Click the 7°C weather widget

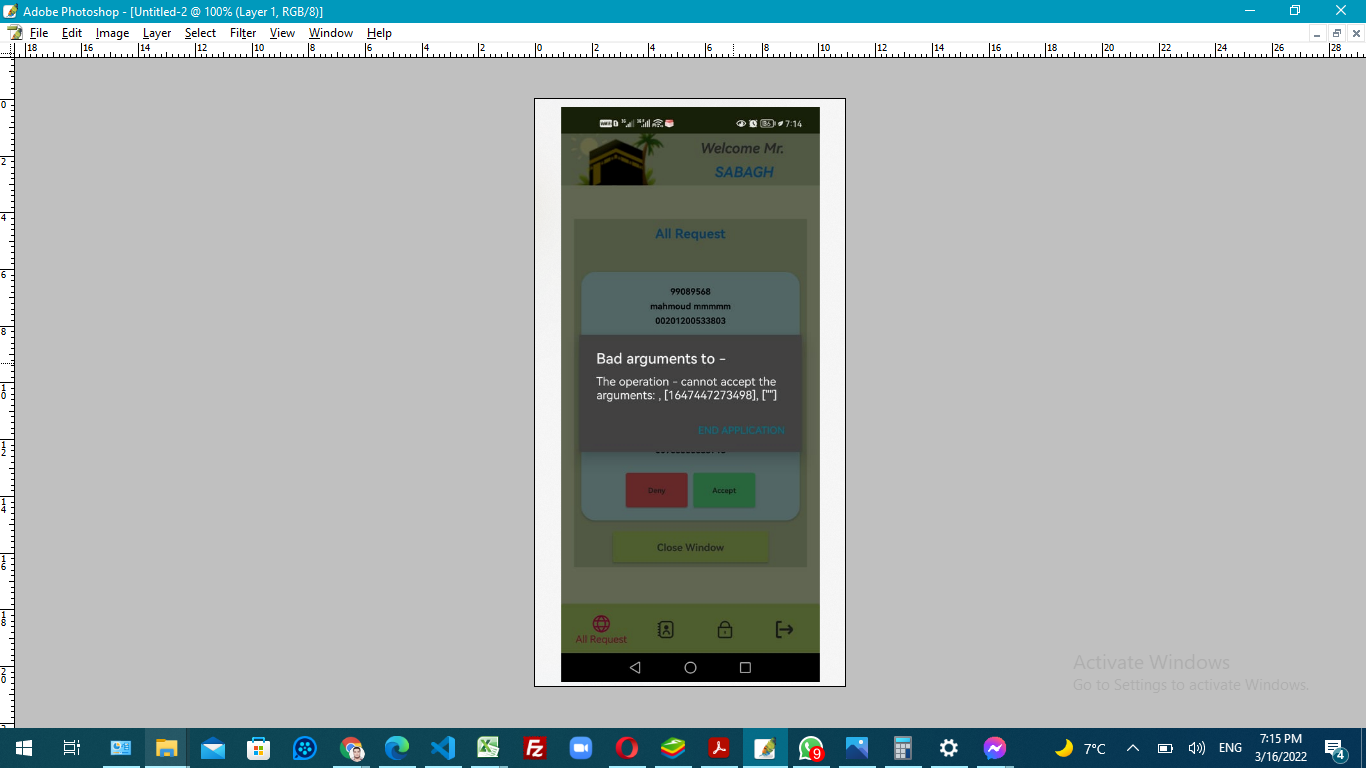tap(1081, 748)
